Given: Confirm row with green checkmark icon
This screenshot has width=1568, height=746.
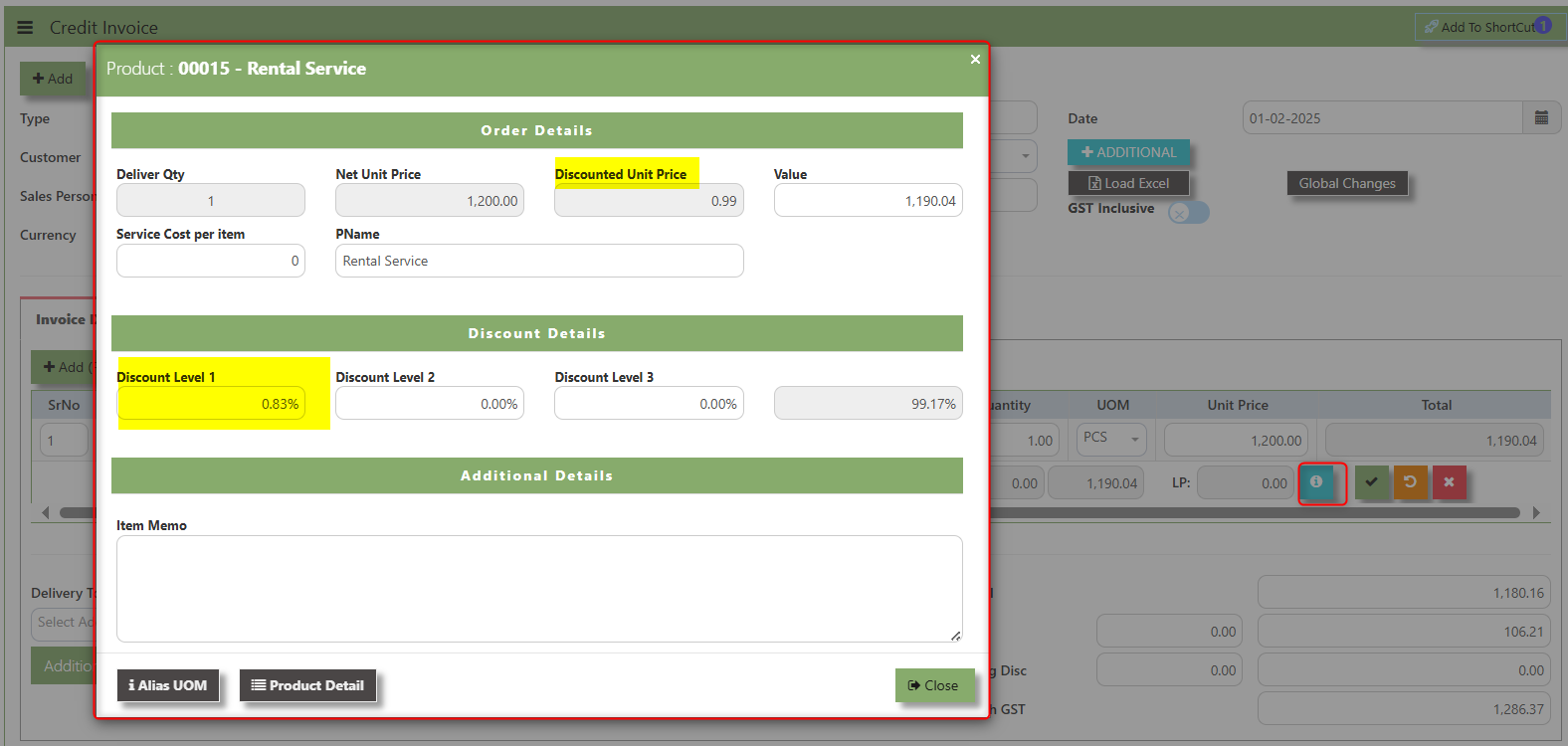Looking at the screenshot, I should 1371,482.
